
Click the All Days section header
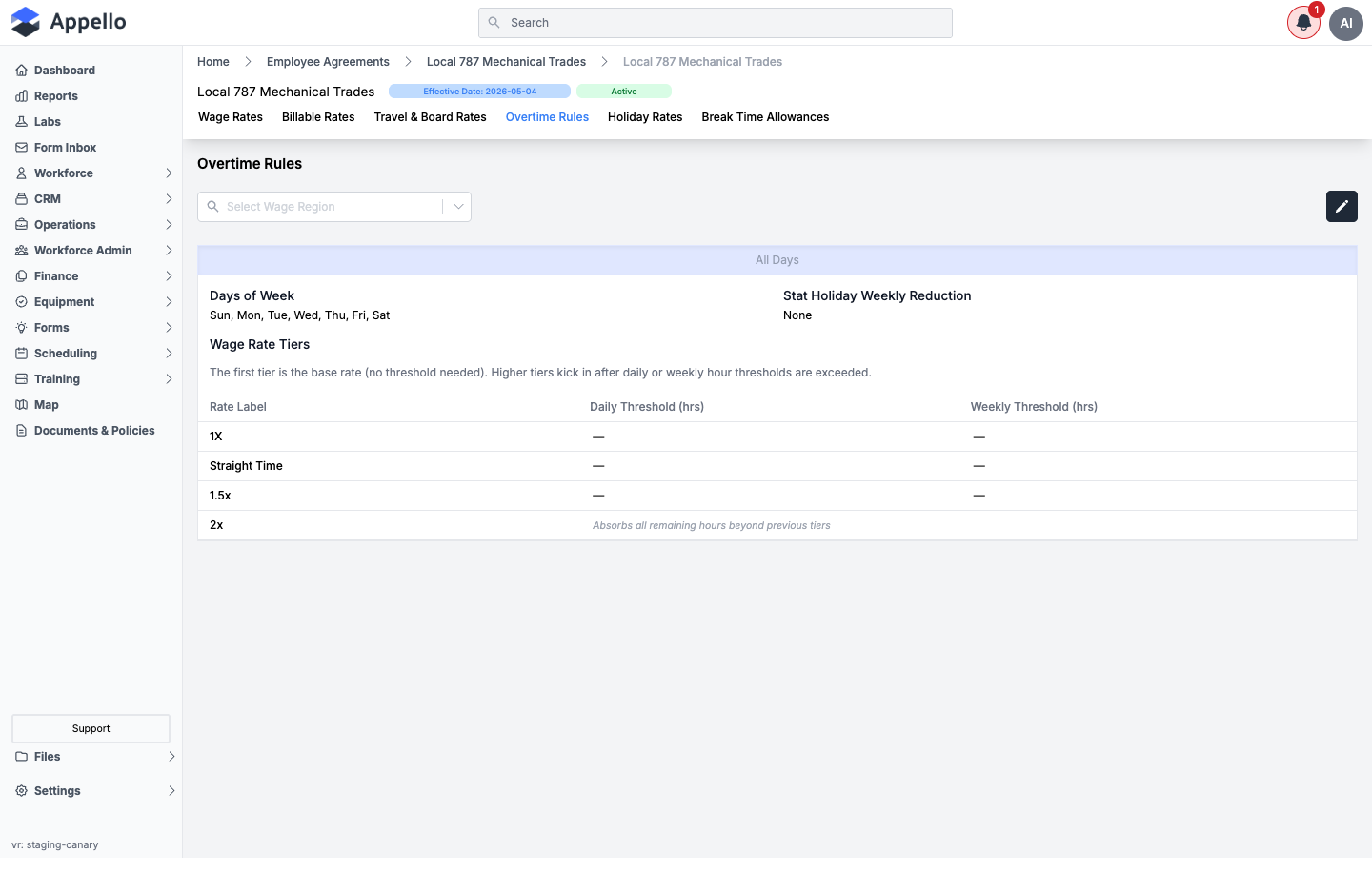pyautogui.click(x=777, y=260)
